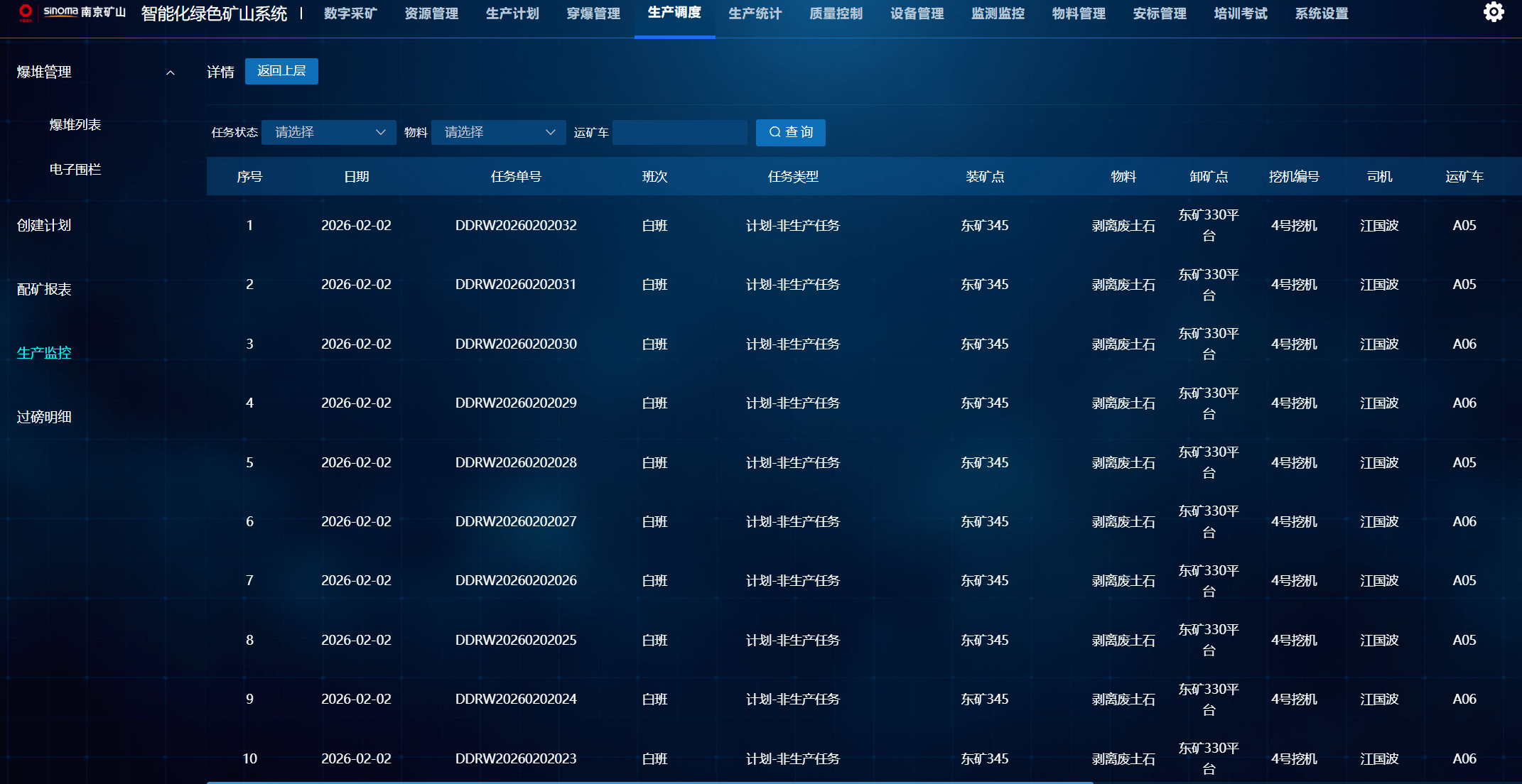This screenshot has width=1522, height=784.
Task: Open 配矿报表 in the sidebar
Action: [x=44, y=290]
